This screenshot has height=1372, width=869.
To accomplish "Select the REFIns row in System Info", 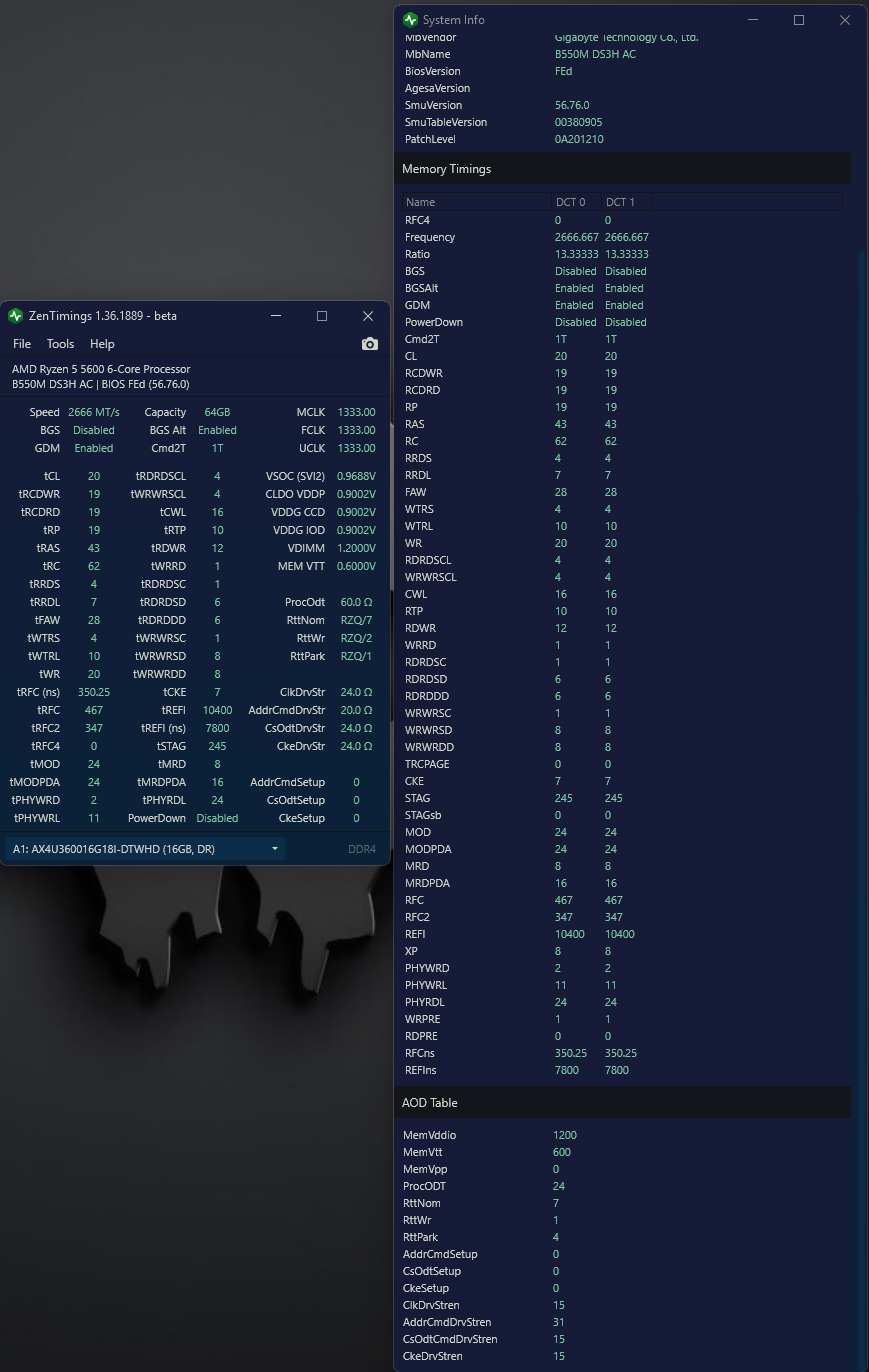I will (x=623, y=1070).
